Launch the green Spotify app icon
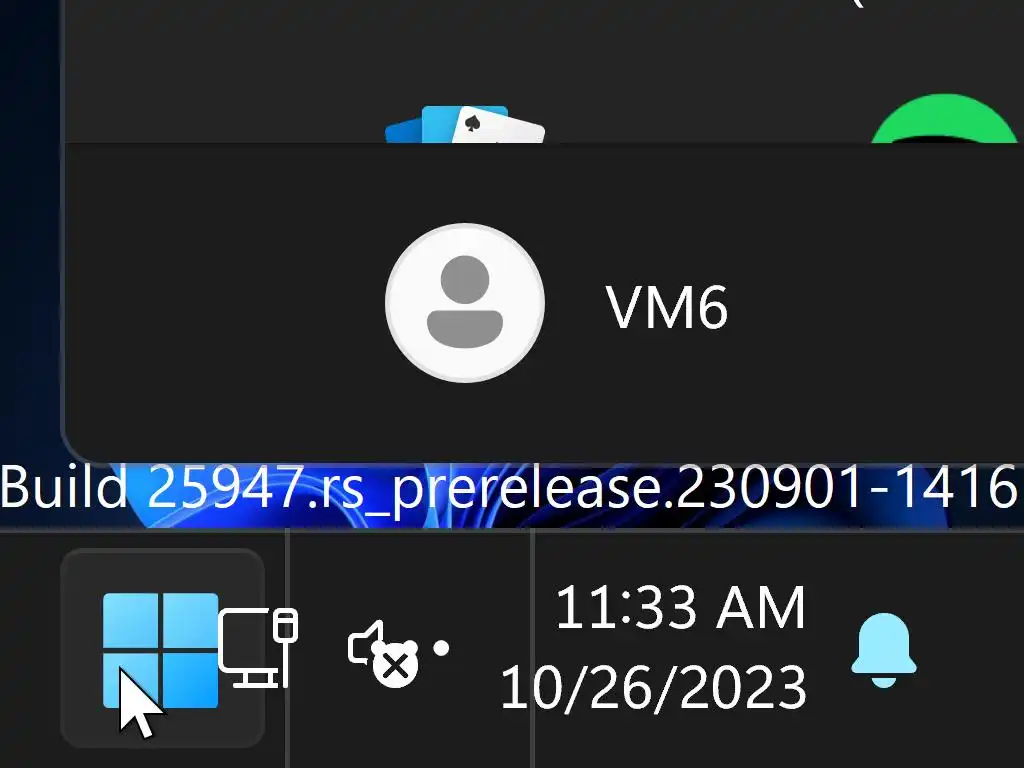 coord(944,119)
